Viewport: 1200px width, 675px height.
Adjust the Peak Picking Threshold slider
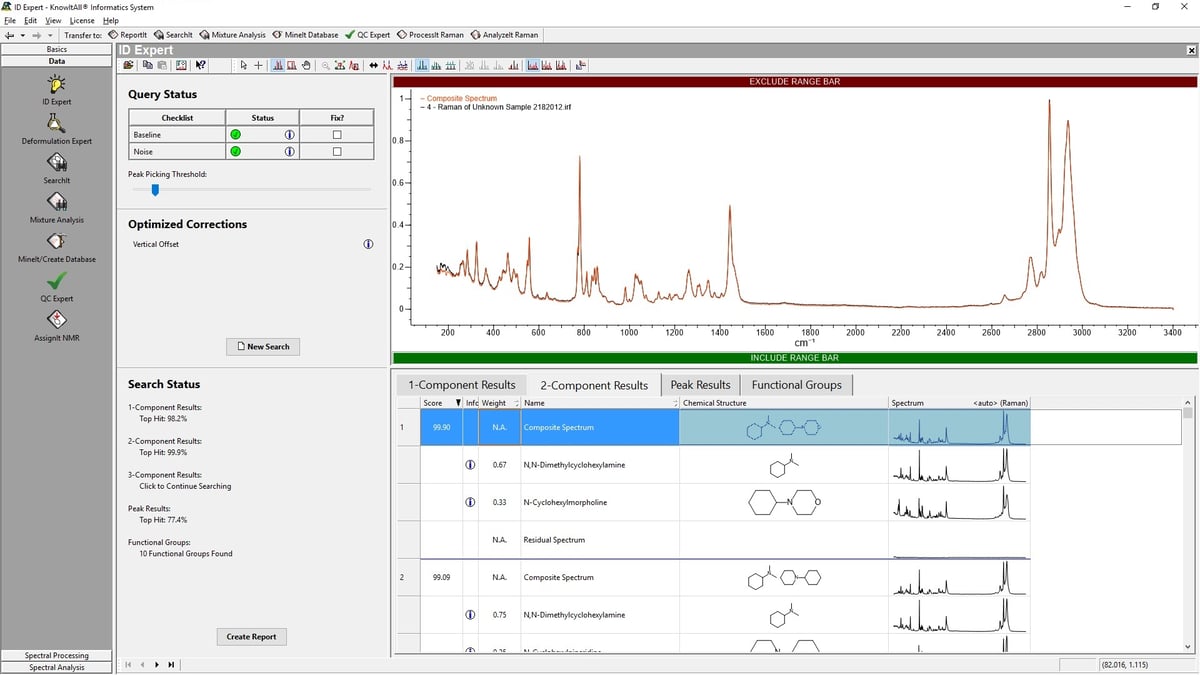click(x=154, y=190)
